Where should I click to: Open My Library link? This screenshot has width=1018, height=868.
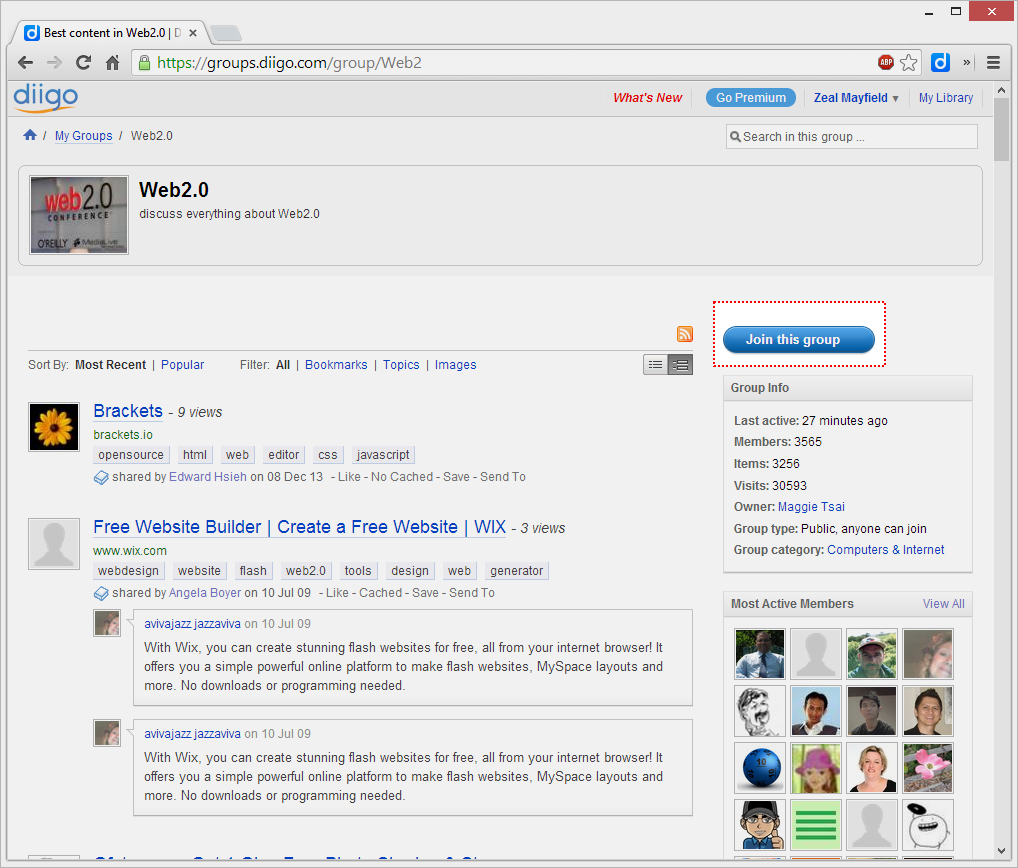click(x=945, y=98)
